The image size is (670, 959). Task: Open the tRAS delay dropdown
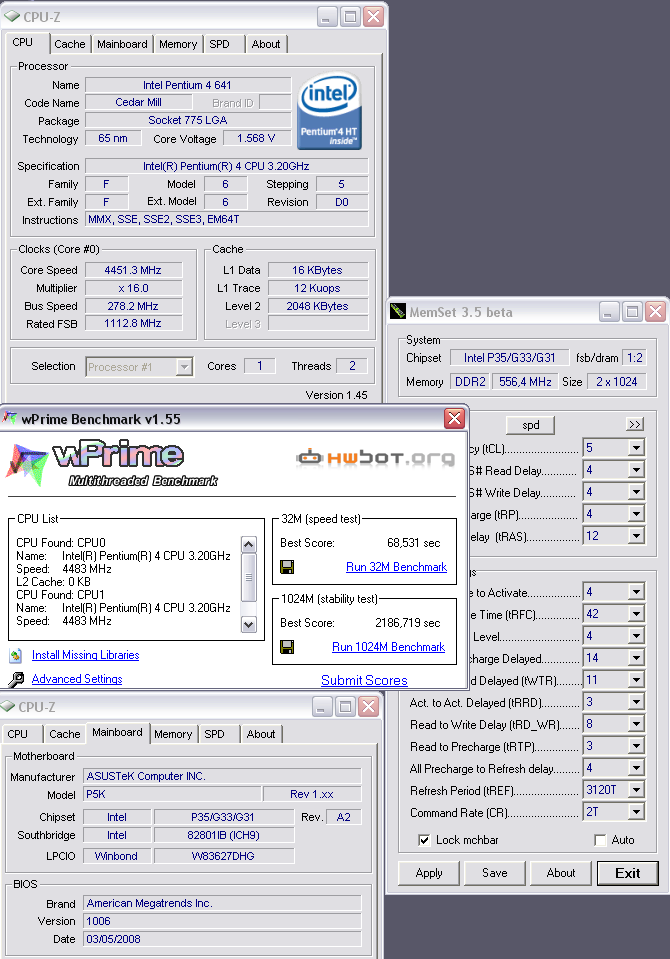coord(636,536)
